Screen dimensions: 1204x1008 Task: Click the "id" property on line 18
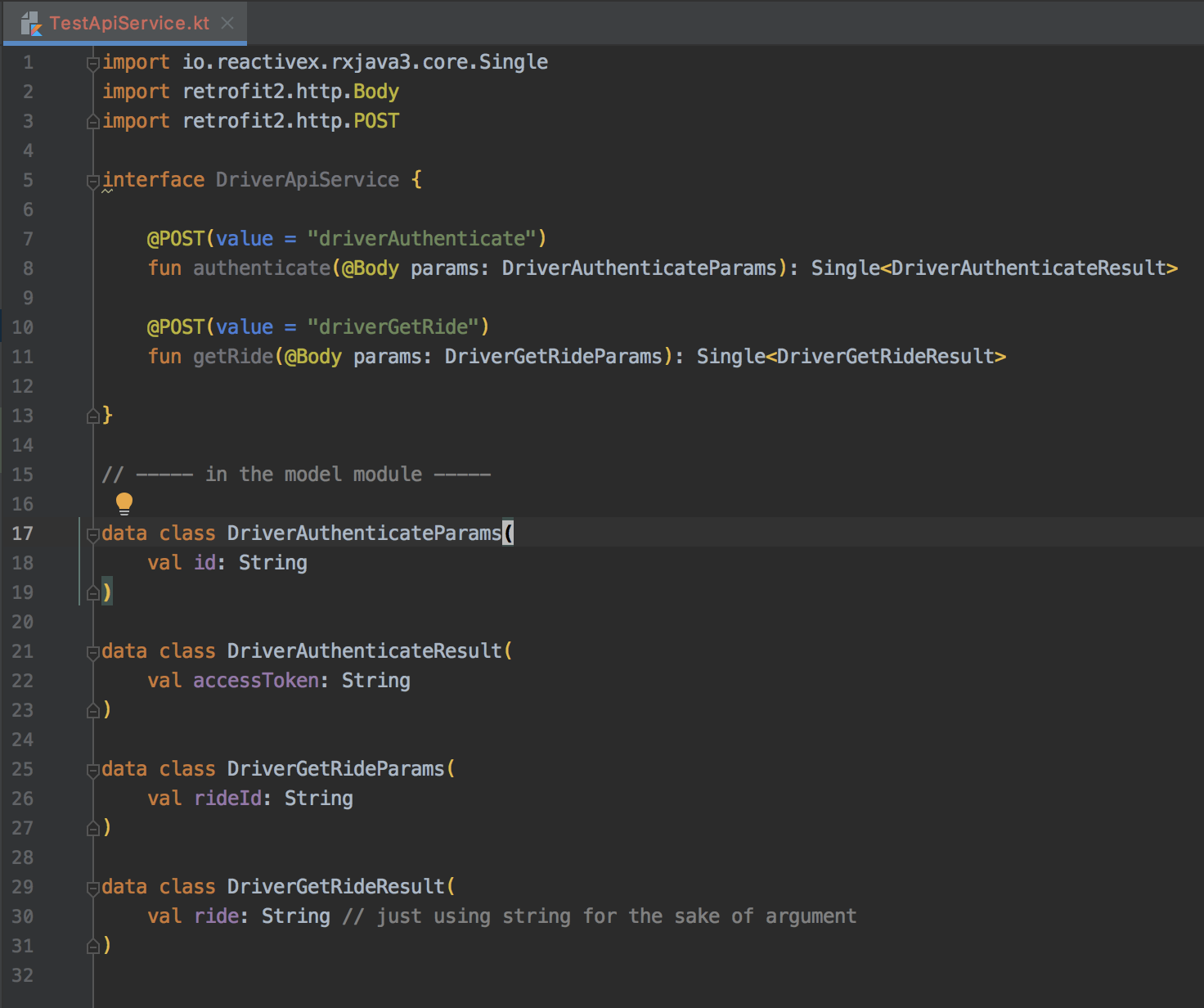click(204, 563)
